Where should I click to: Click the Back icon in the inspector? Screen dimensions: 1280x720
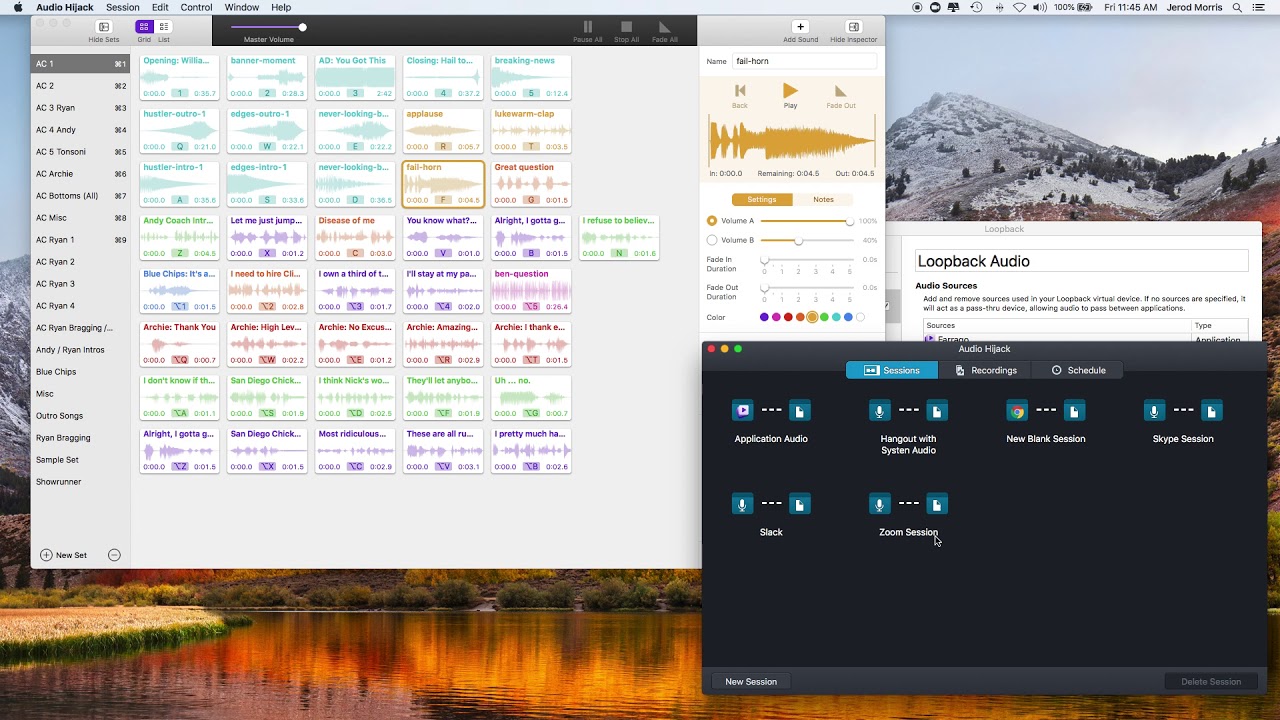pos(740,91)
